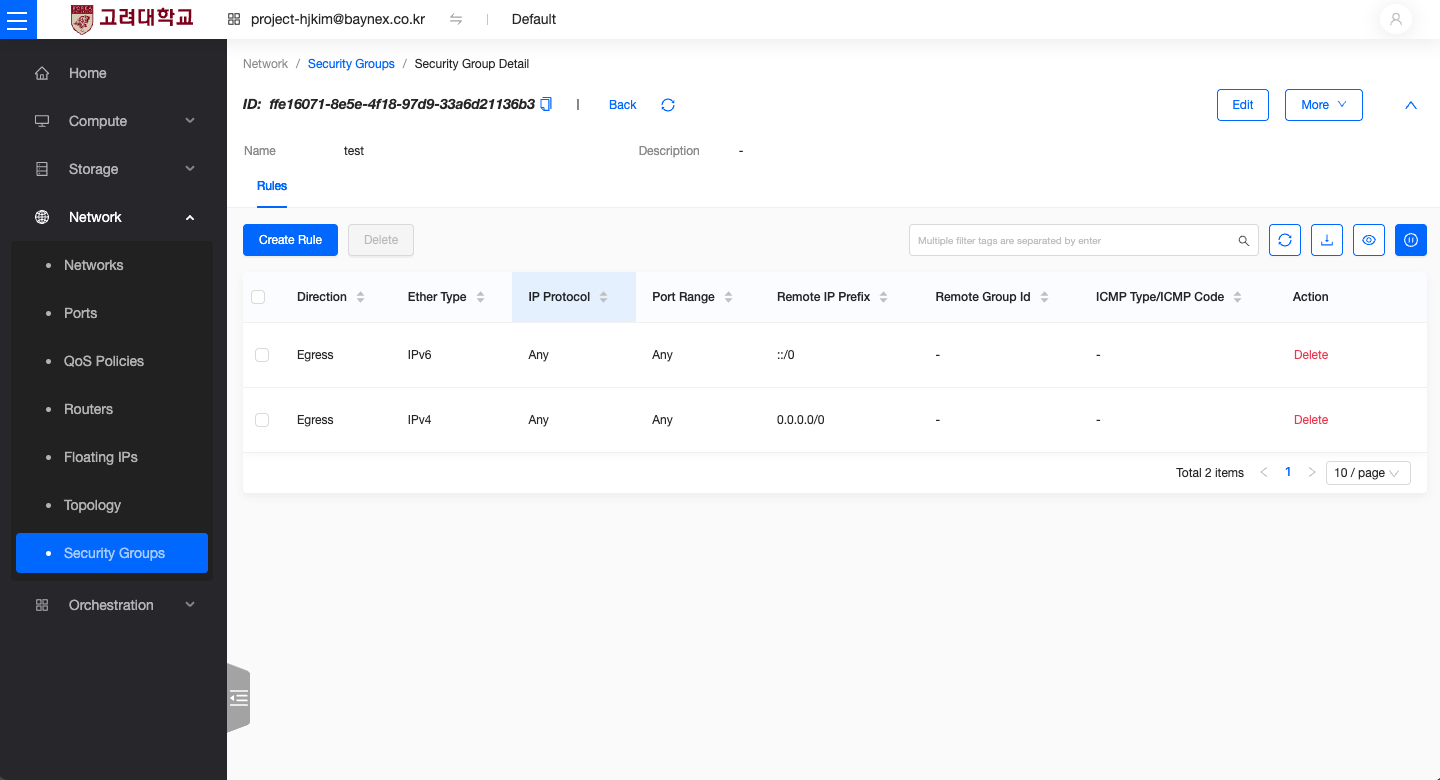Sort by Ether Type column arrows
Viewport: 1440px width, 780px height.
(x=480, y=297)
